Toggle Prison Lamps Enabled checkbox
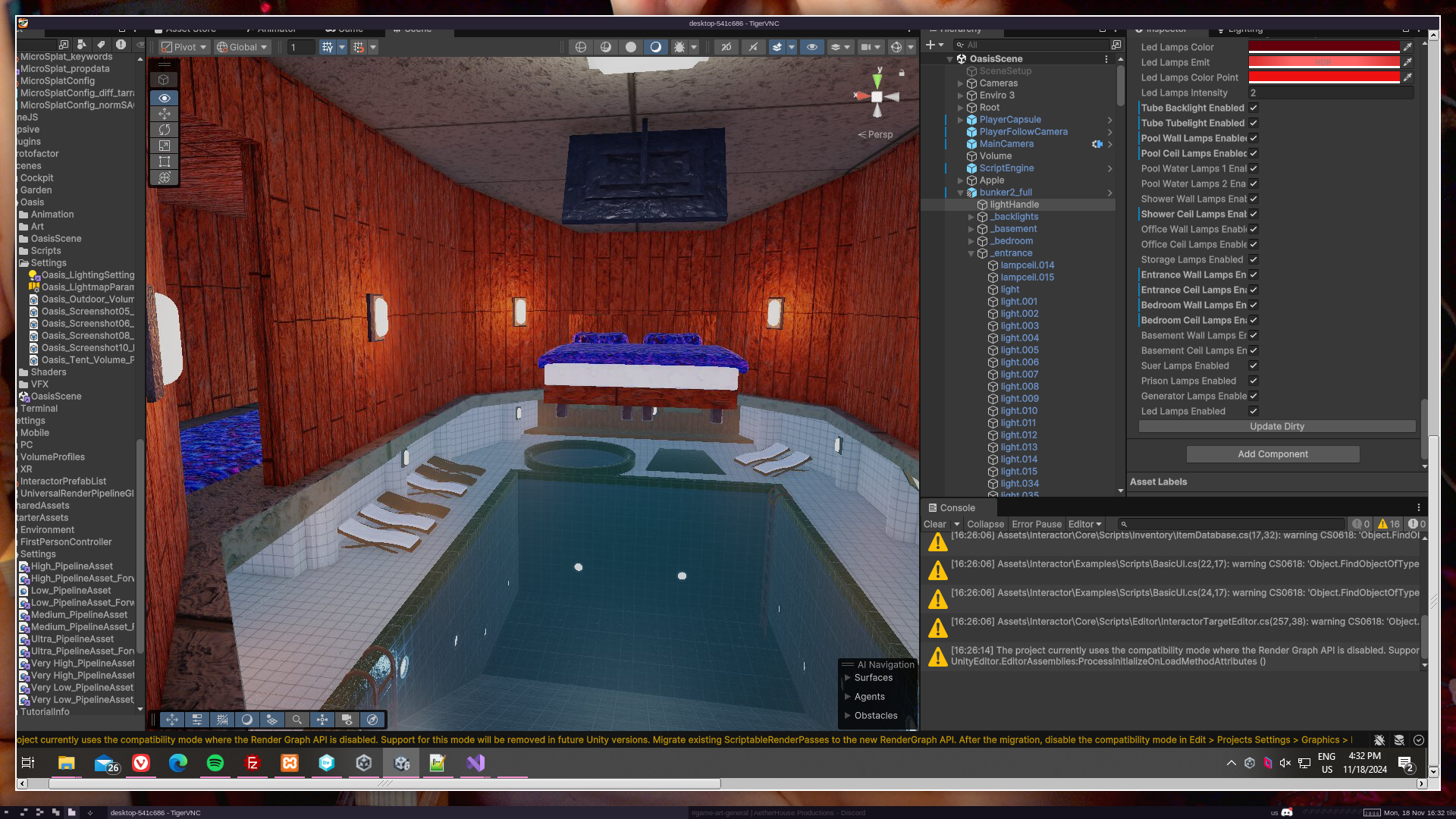 (x=1254, y=381)
